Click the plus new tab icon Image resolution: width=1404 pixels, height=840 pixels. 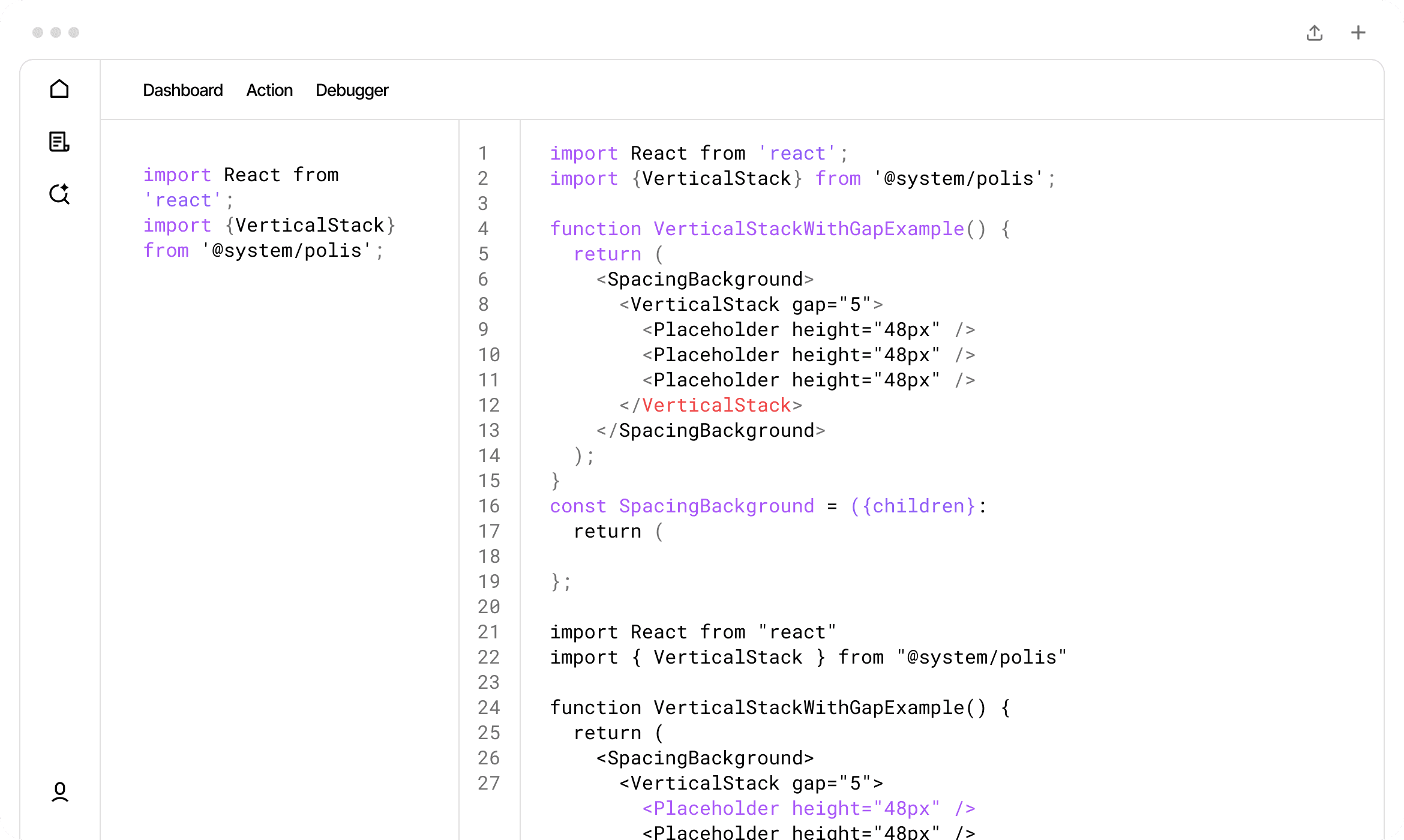pos(1358,32)
